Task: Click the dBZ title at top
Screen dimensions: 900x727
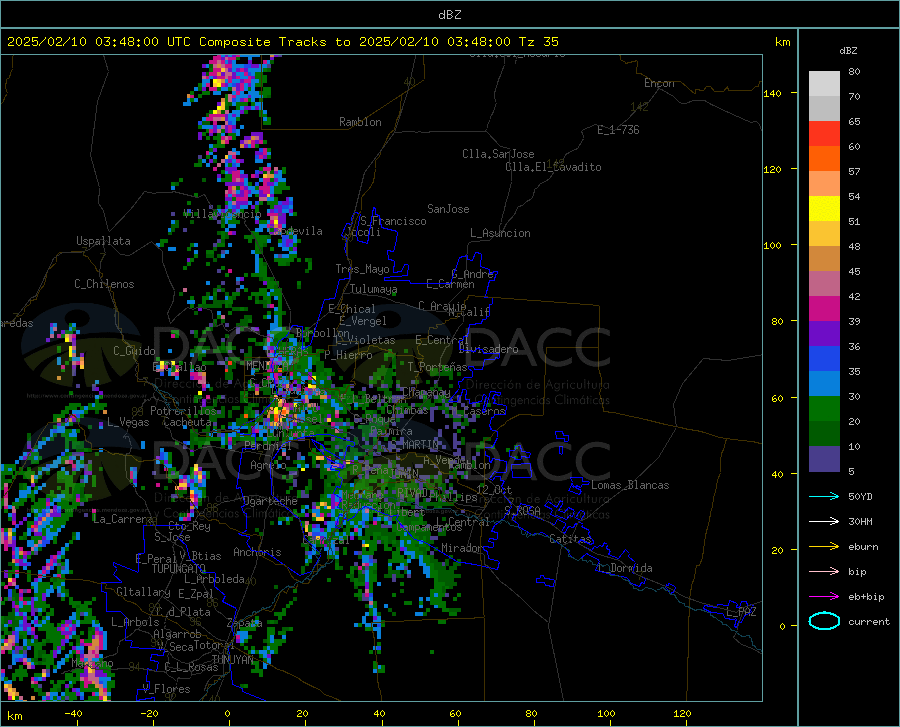Action: [x=449, y=15]
